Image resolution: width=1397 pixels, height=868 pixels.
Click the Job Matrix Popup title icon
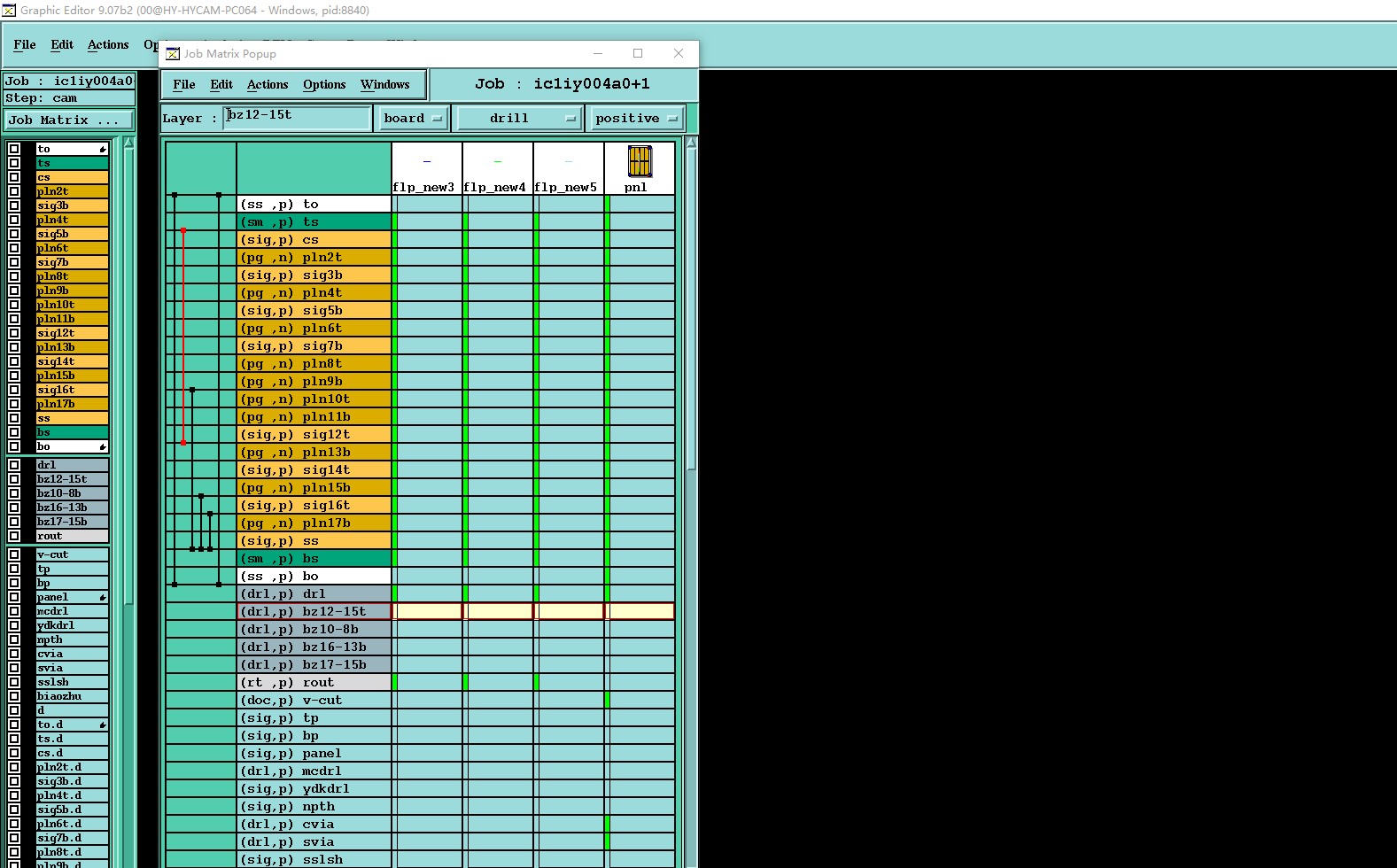click(173, 53)
